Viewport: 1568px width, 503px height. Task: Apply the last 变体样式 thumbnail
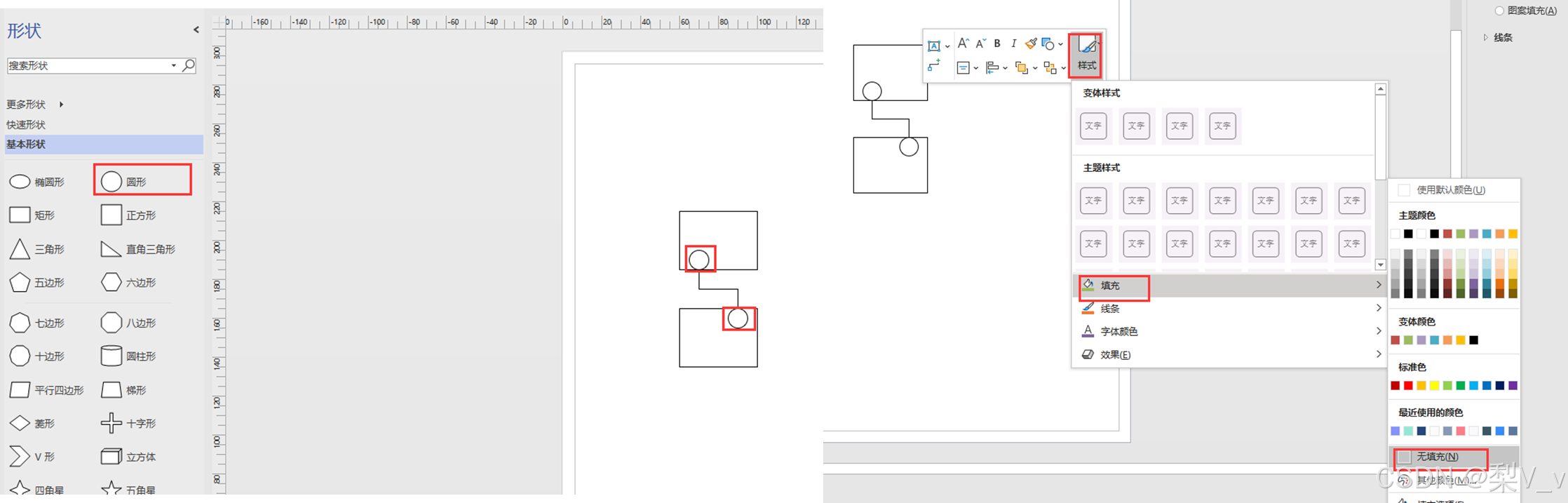(x=1222, y=126)
